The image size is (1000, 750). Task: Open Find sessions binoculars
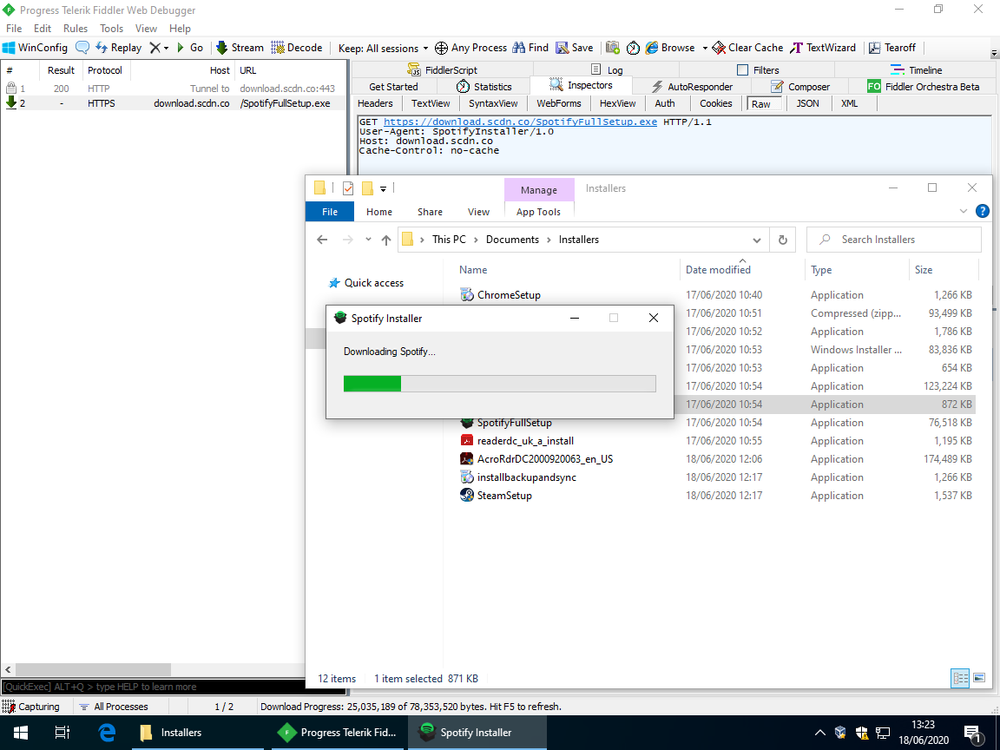click(x=531, y=48)
